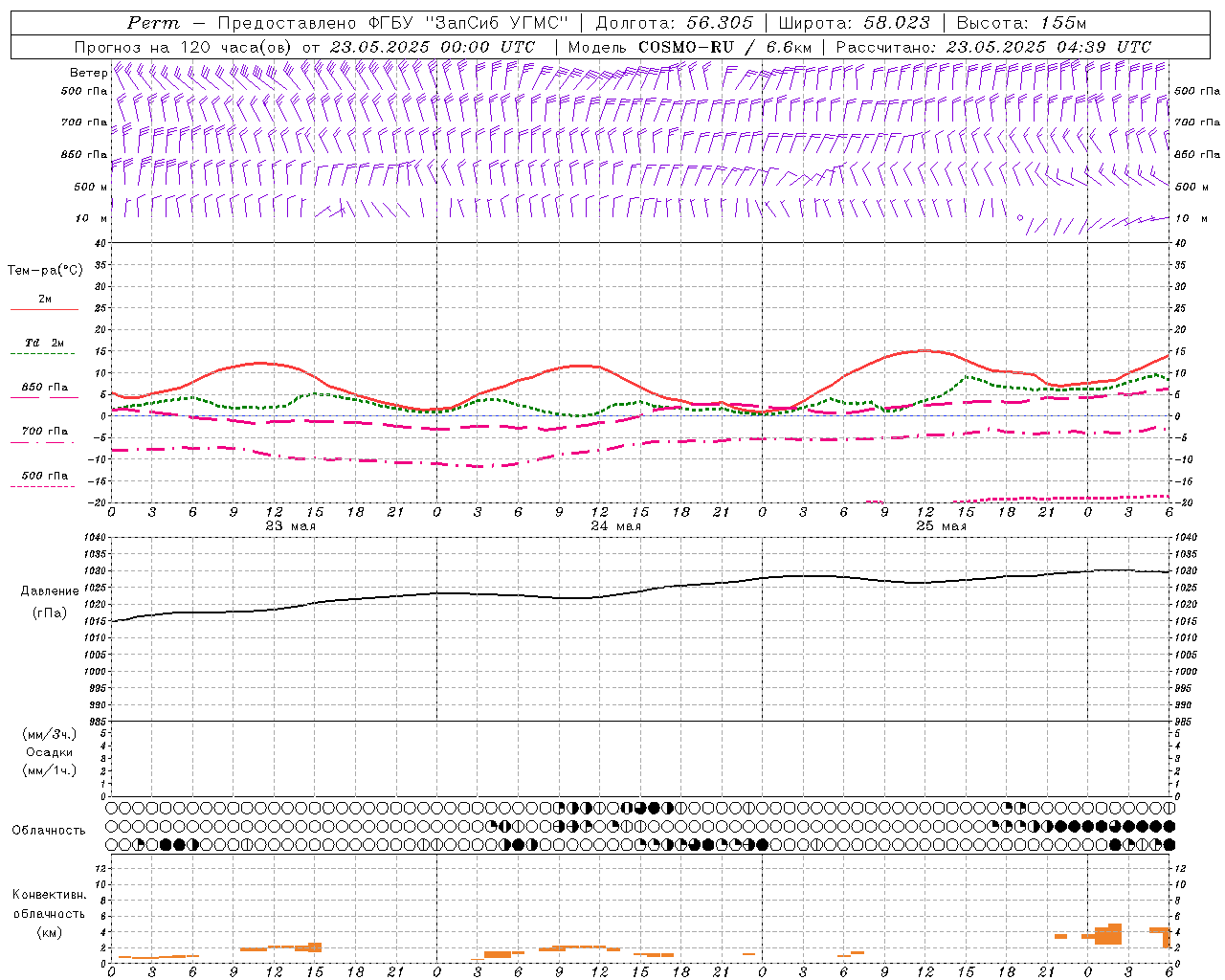Select the elevation text "Высота: 155м"
Screen dimensions: 1225x980
1021,23
